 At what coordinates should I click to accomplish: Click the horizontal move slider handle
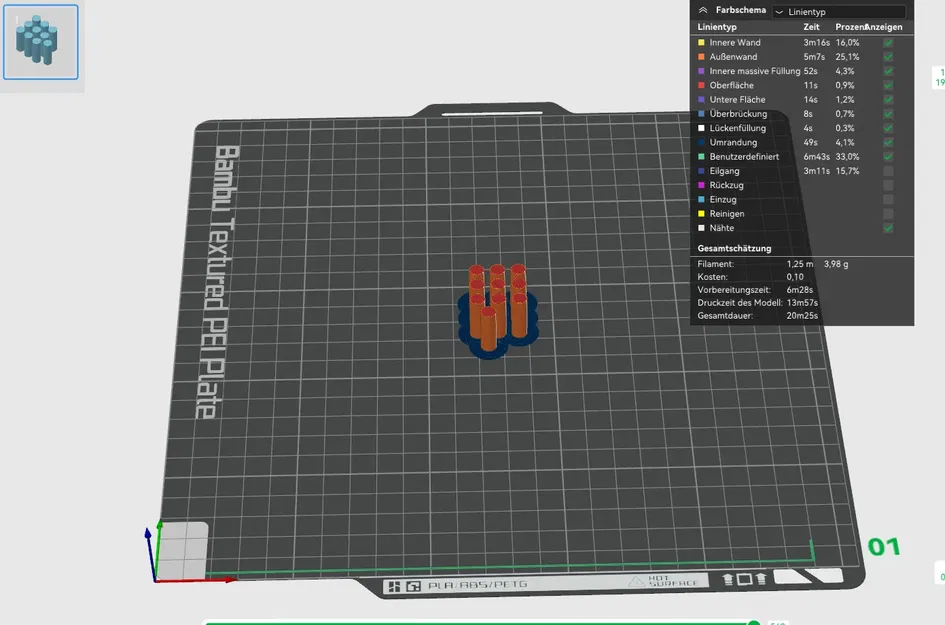pos(753,623)
